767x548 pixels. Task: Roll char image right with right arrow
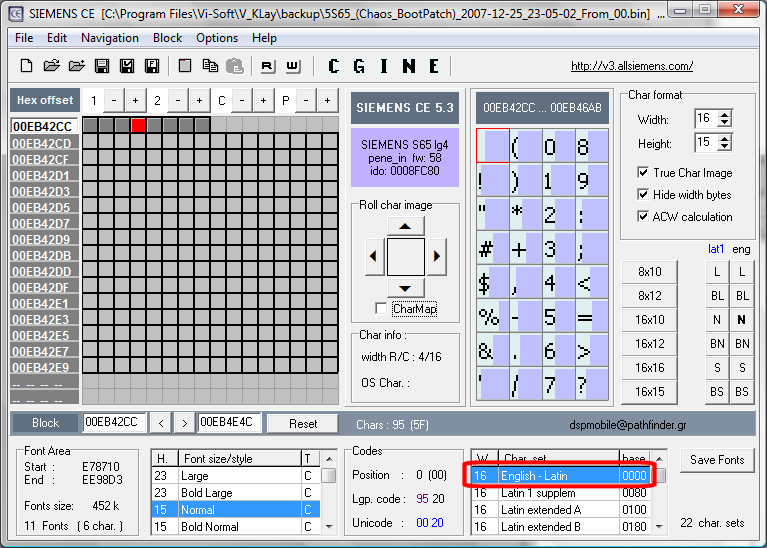point(436,256)
